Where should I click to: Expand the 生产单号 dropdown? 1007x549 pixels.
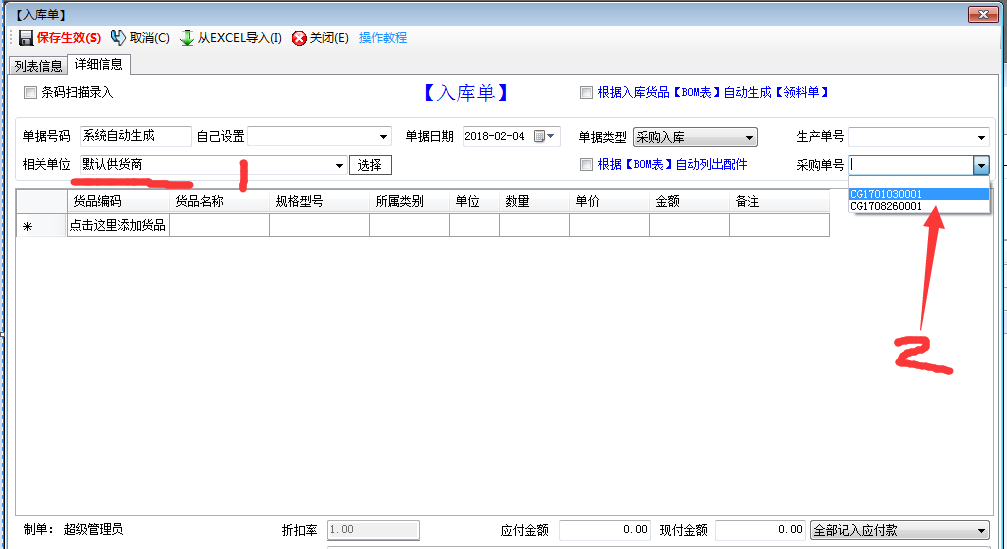981,137
